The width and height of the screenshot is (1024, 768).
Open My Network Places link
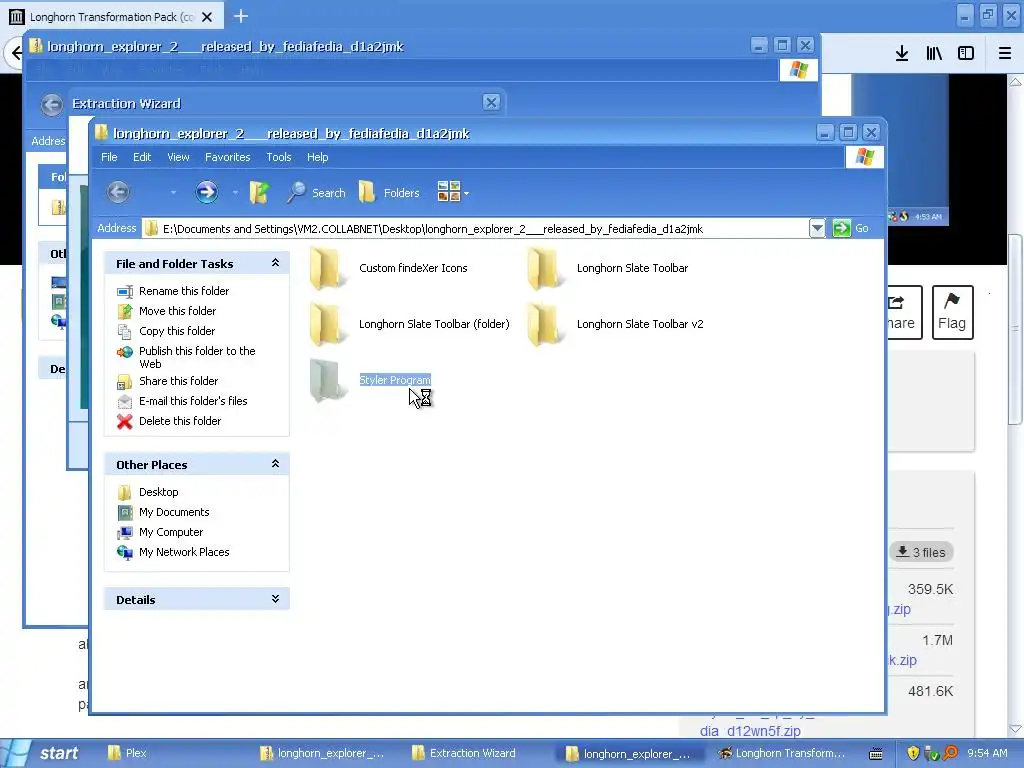184,552
